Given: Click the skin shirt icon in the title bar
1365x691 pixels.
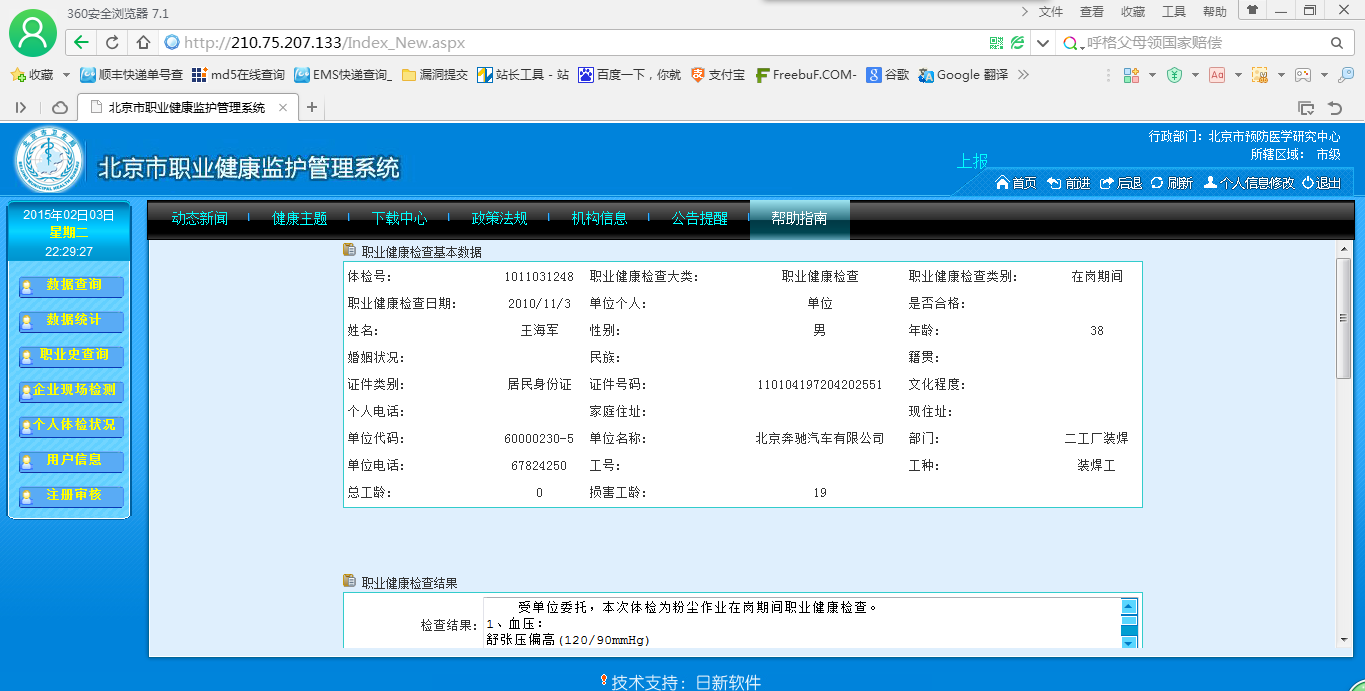Looking at the screenshot, I should point(1252,9).
